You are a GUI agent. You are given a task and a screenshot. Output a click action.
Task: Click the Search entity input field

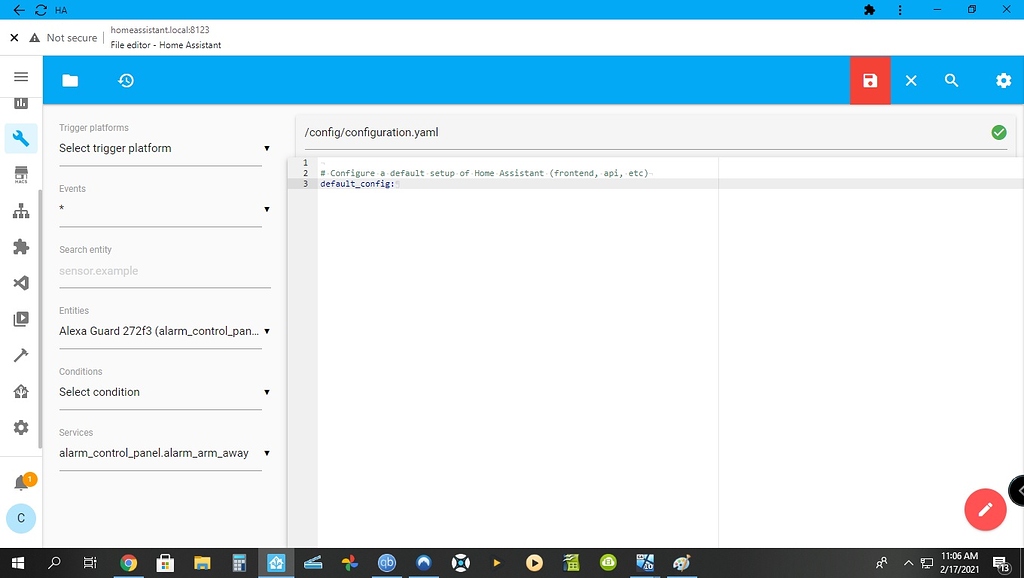[x=163, y=271]
